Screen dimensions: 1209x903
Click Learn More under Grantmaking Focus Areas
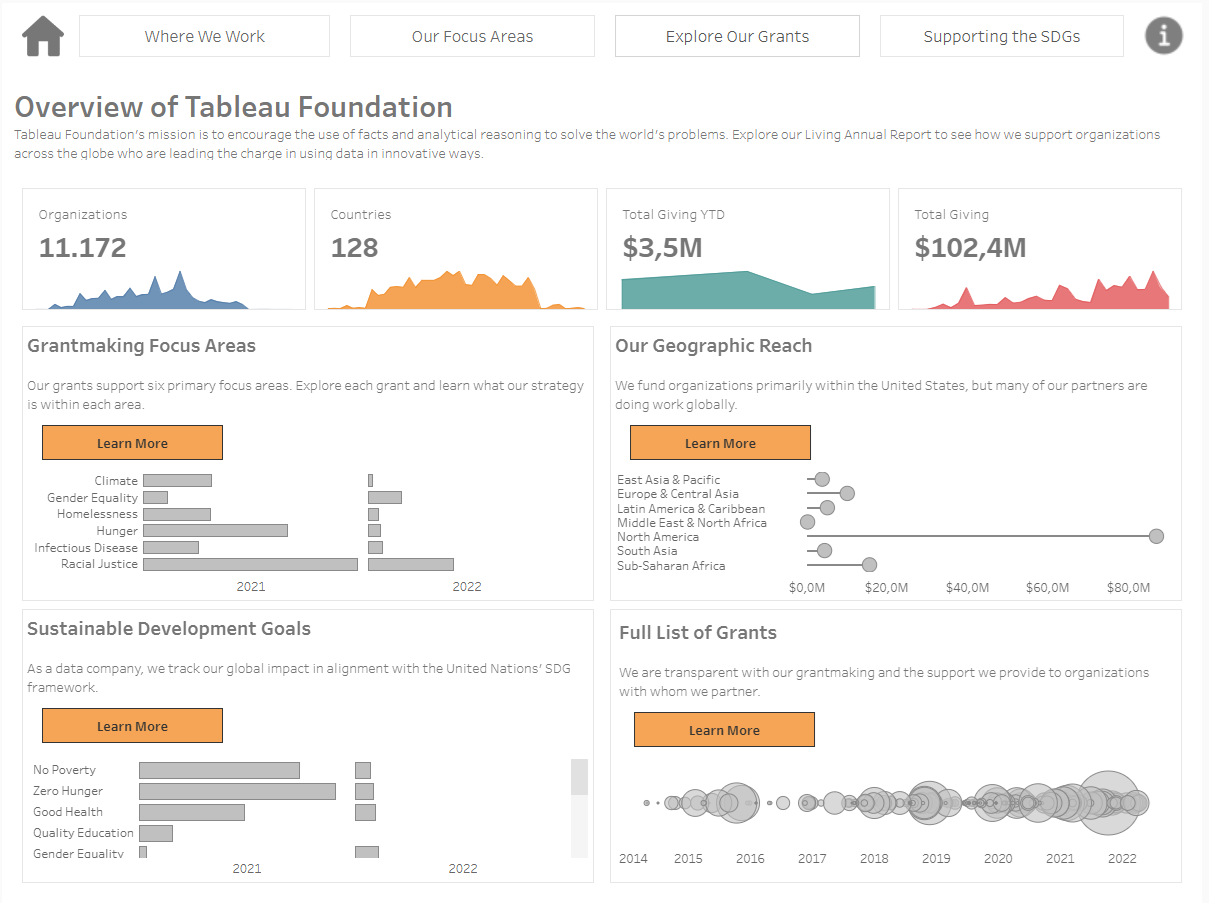132,443
